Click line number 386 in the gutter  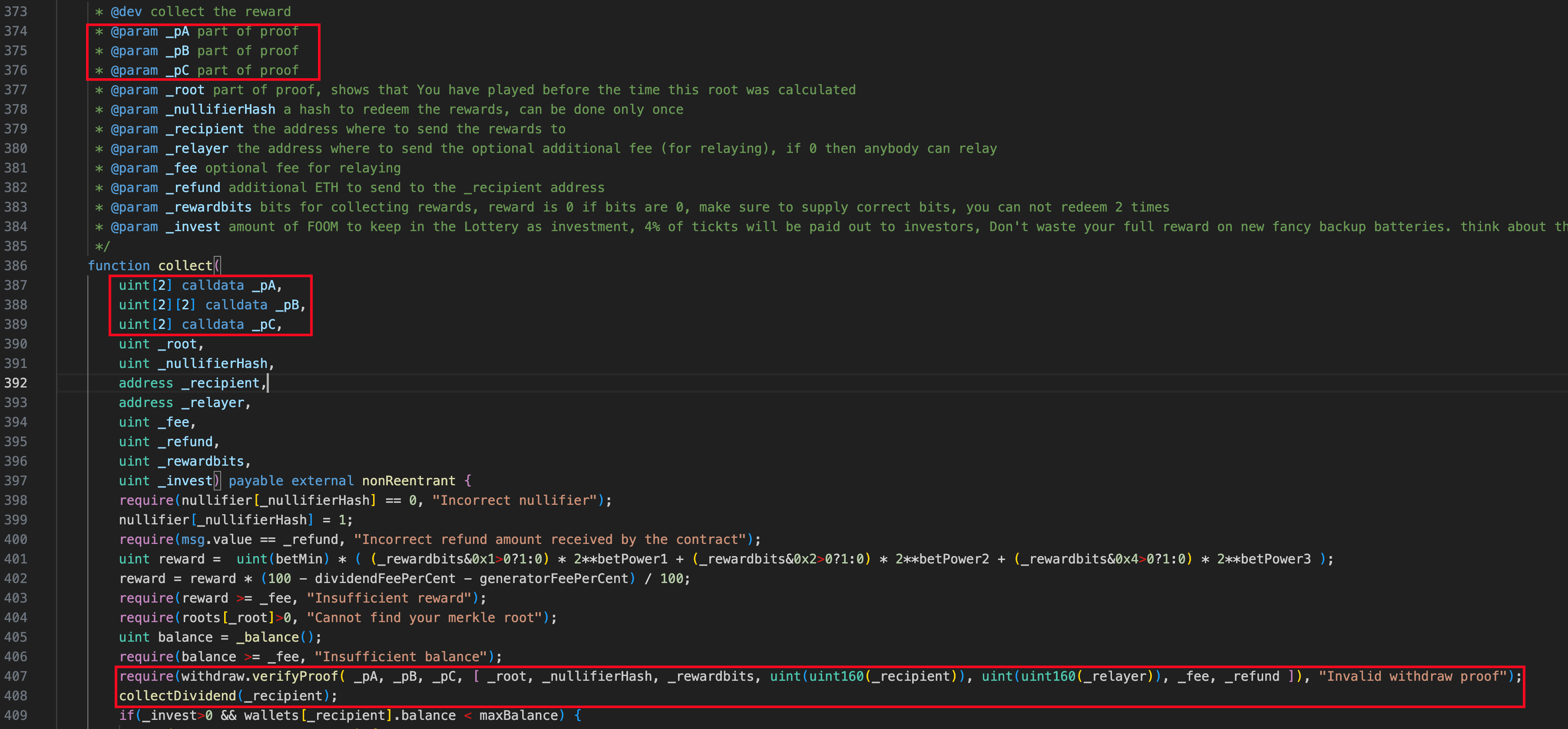[x=15, y=265]
